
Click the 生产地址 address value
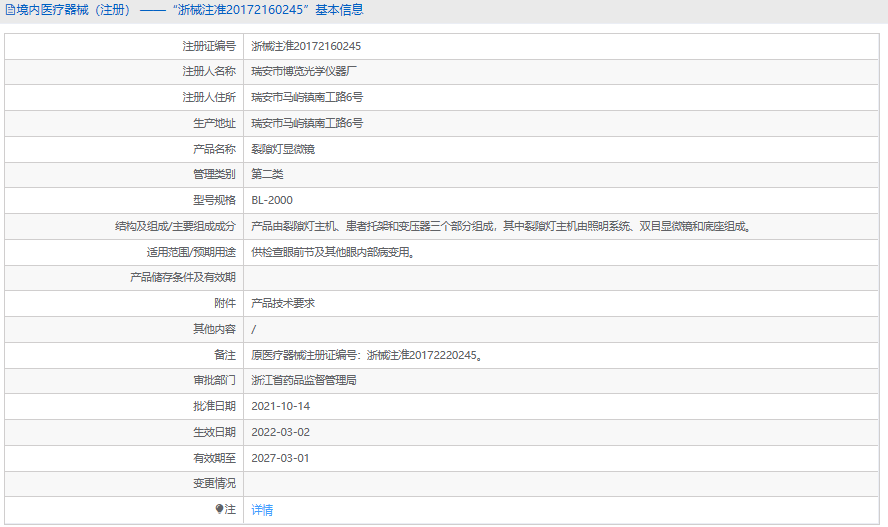pyautogui.click(x=307, y=123)
